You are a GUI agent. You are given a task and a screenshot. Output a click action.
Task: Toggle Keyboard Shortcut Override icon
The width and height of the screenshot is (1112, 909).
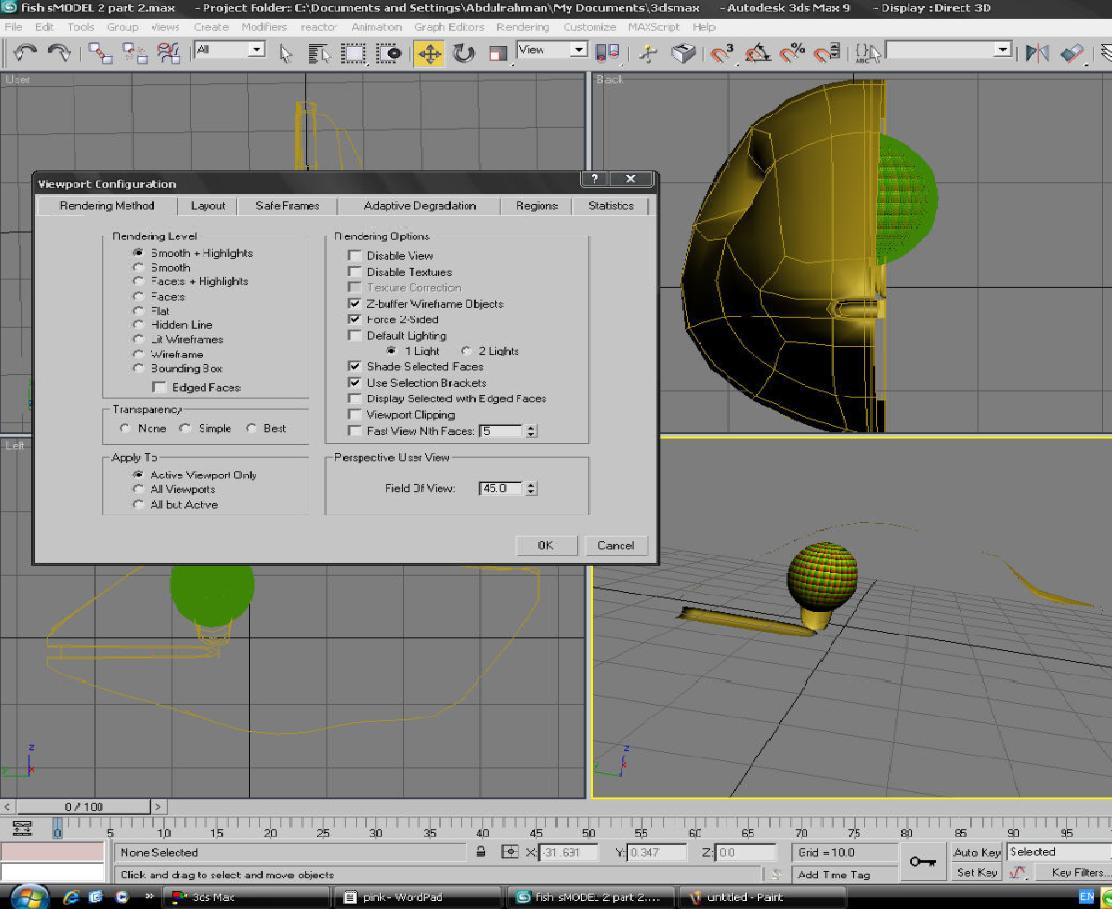(684, 54)
